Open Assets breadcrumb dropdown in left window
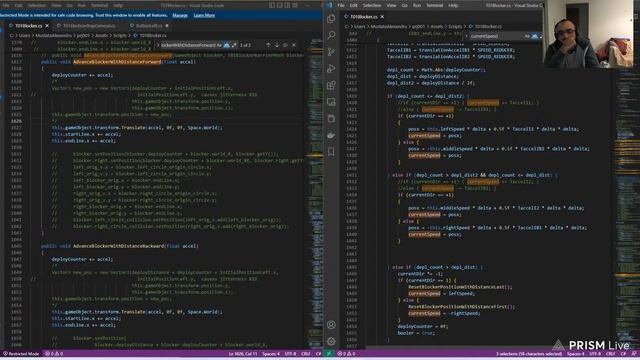640x360 pixels. coord(101,36)
